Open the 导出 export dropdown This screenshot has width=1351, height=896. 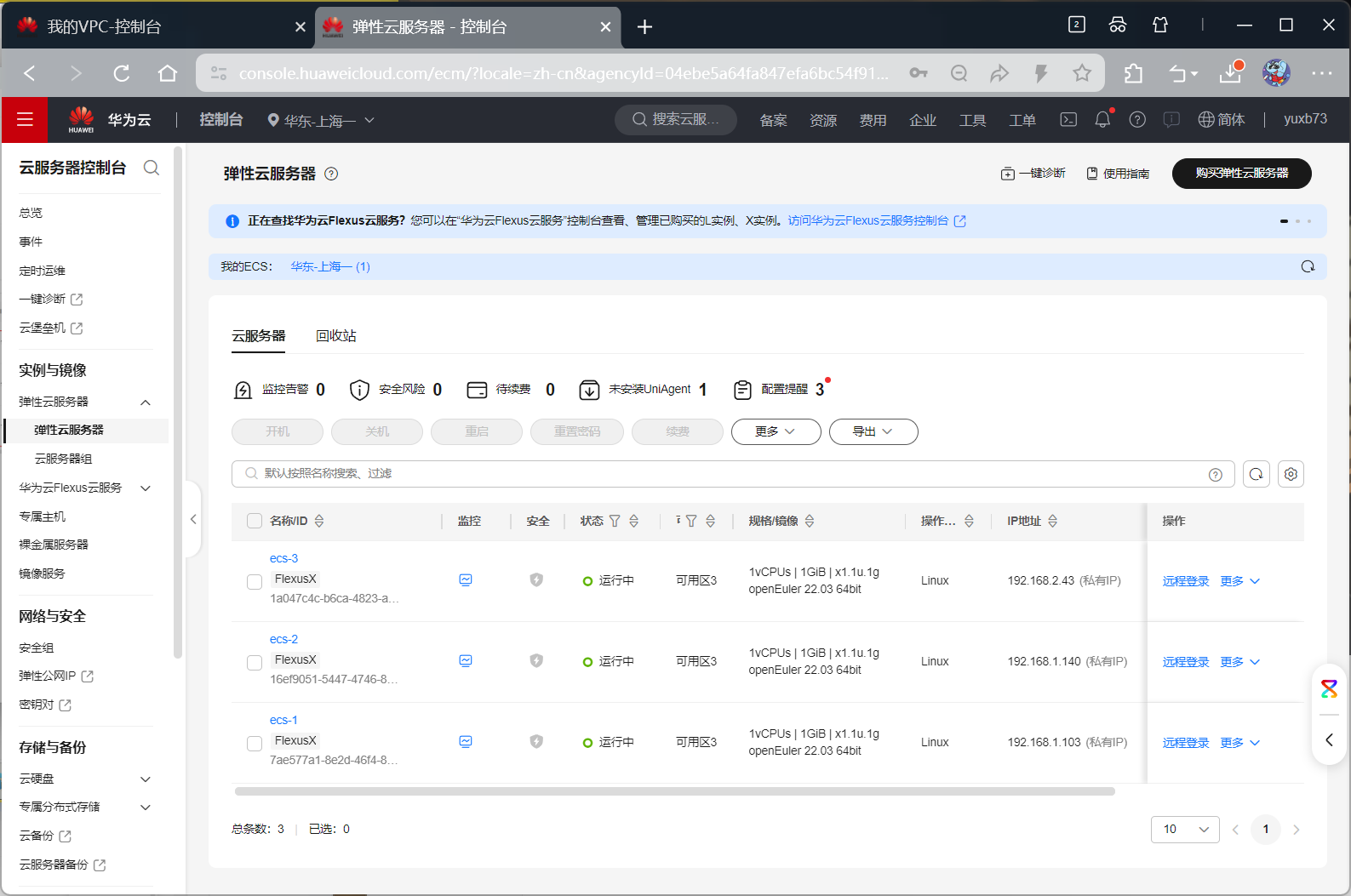873,431
